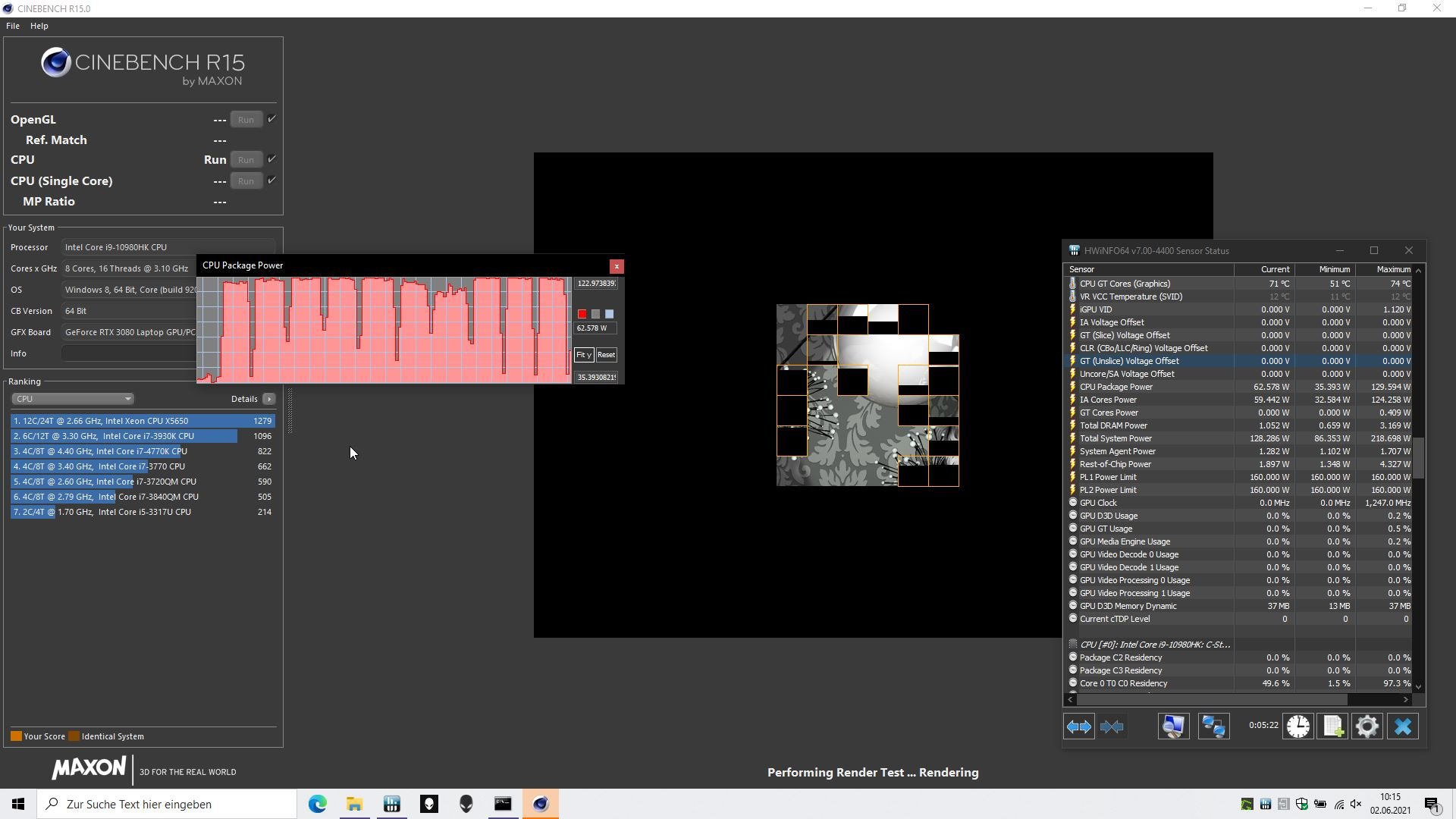Click Reset in power graph
This screenshot has width=1456, height=819.
(606, 355)
